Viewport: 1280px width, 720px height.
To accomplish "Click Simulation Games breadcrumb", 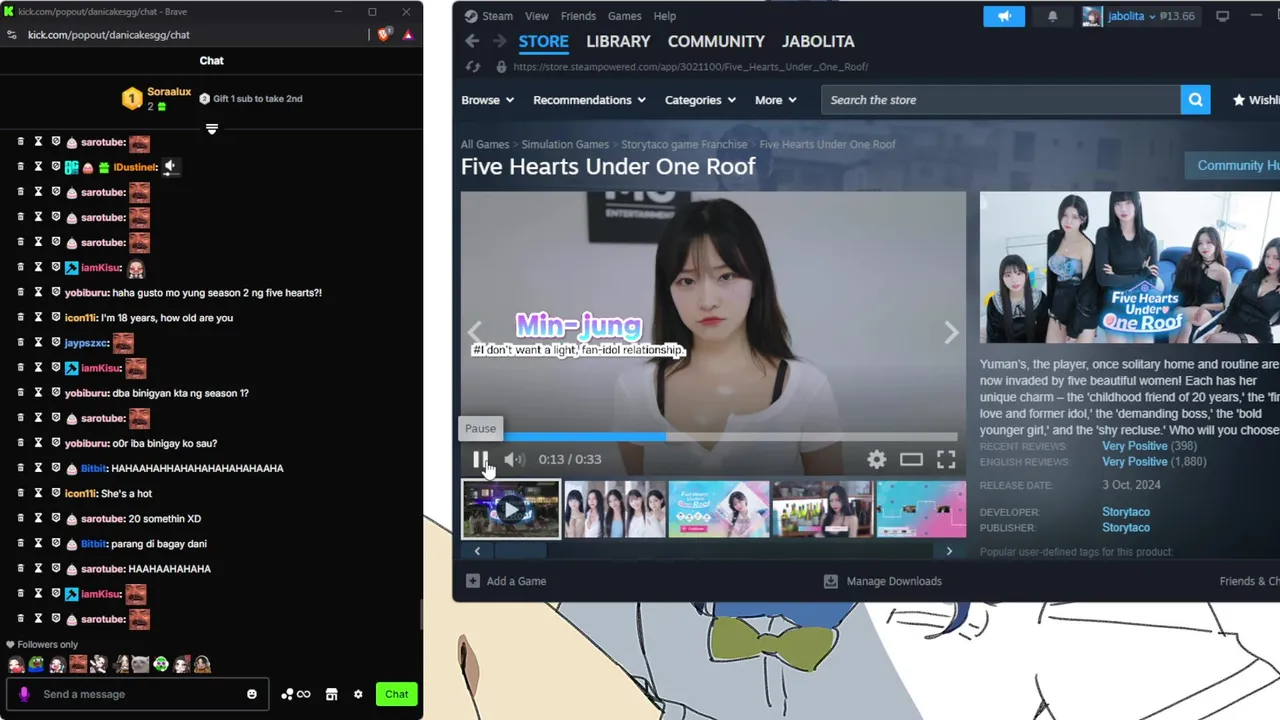I will pos(565,145).
